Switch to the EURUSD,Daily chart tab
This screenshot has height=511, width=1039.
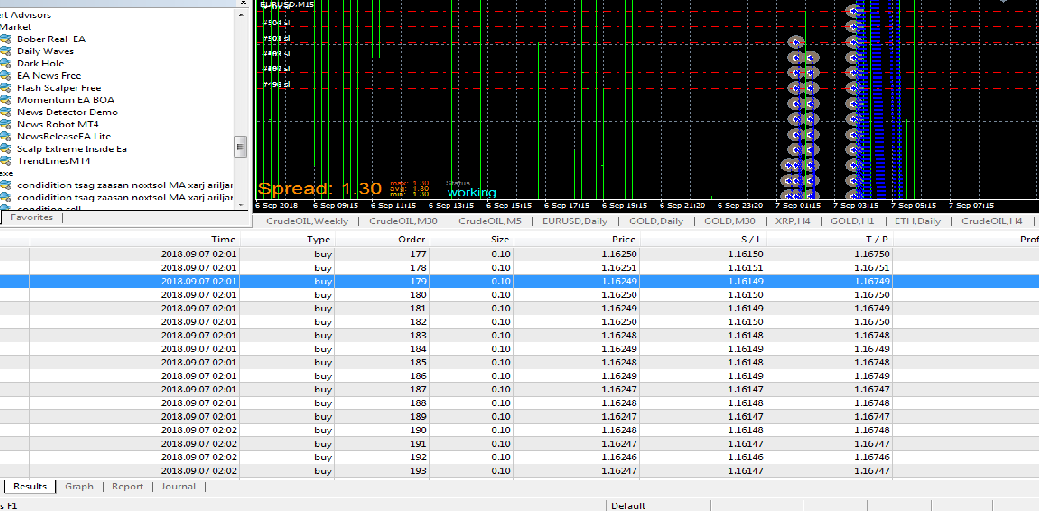tap(576, 221)
